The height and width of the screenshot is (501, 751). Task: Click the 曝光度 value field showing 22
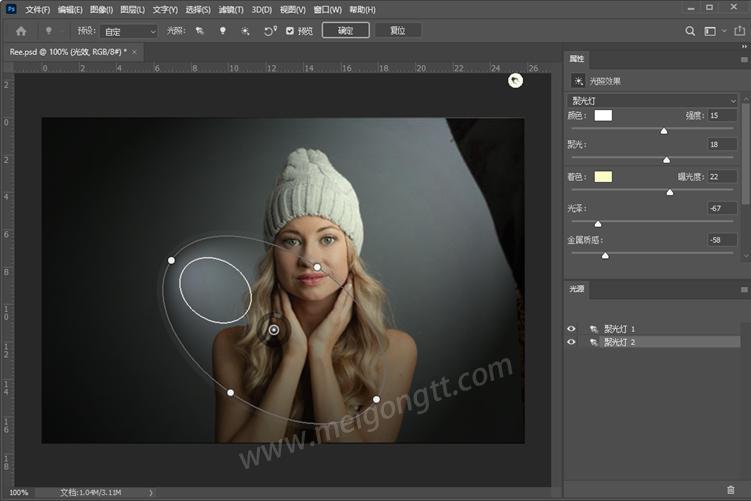(x=722, y=177)
